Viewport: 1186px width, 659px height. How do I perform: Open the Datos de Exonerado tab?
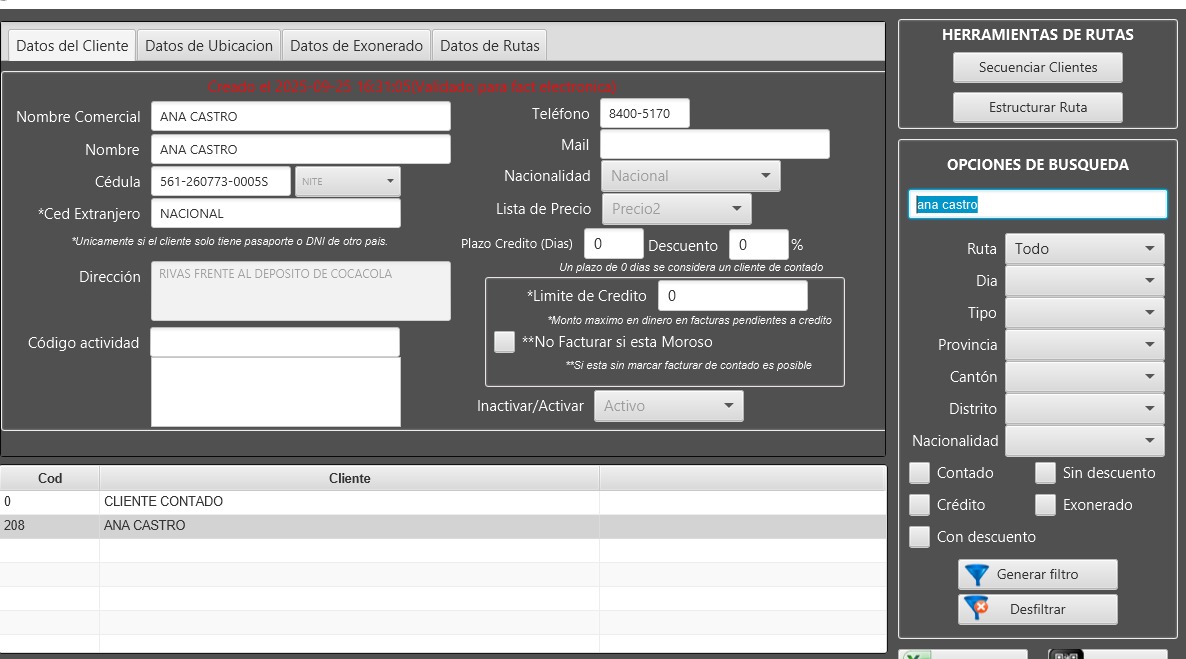358,46
